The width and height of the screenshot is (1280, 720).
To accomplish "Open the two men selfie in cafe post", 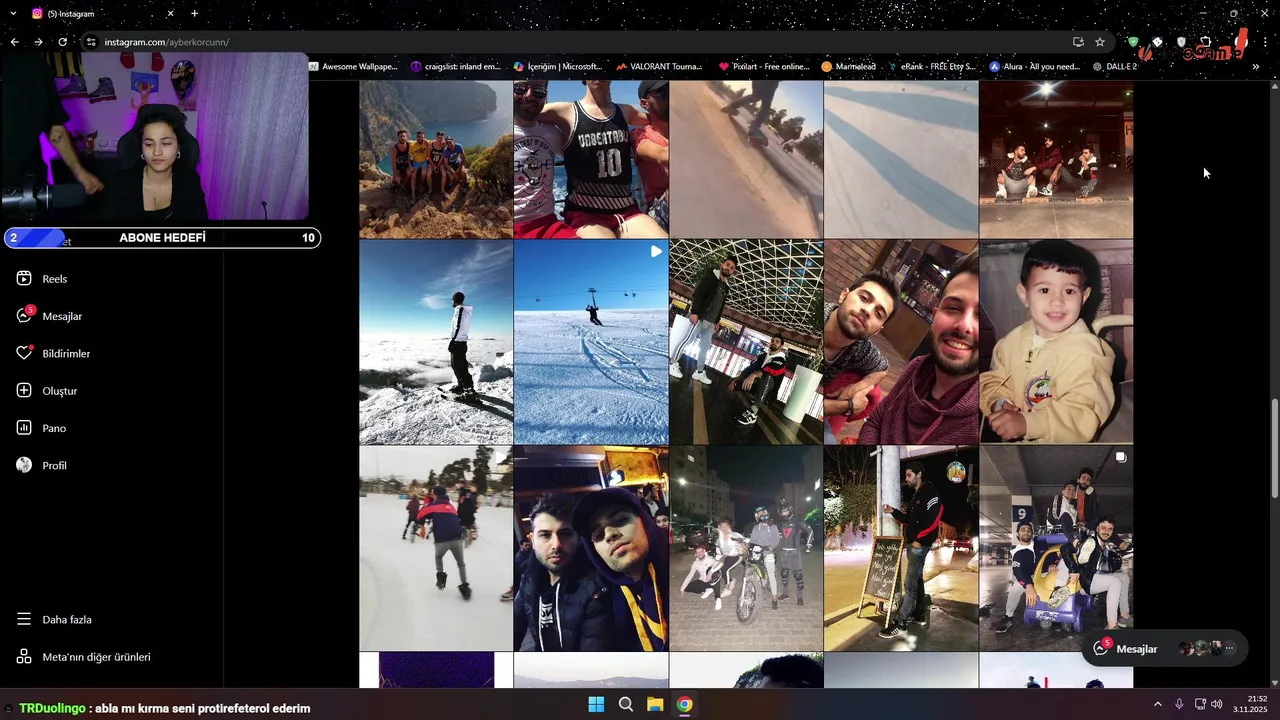I will pos(901,342).
